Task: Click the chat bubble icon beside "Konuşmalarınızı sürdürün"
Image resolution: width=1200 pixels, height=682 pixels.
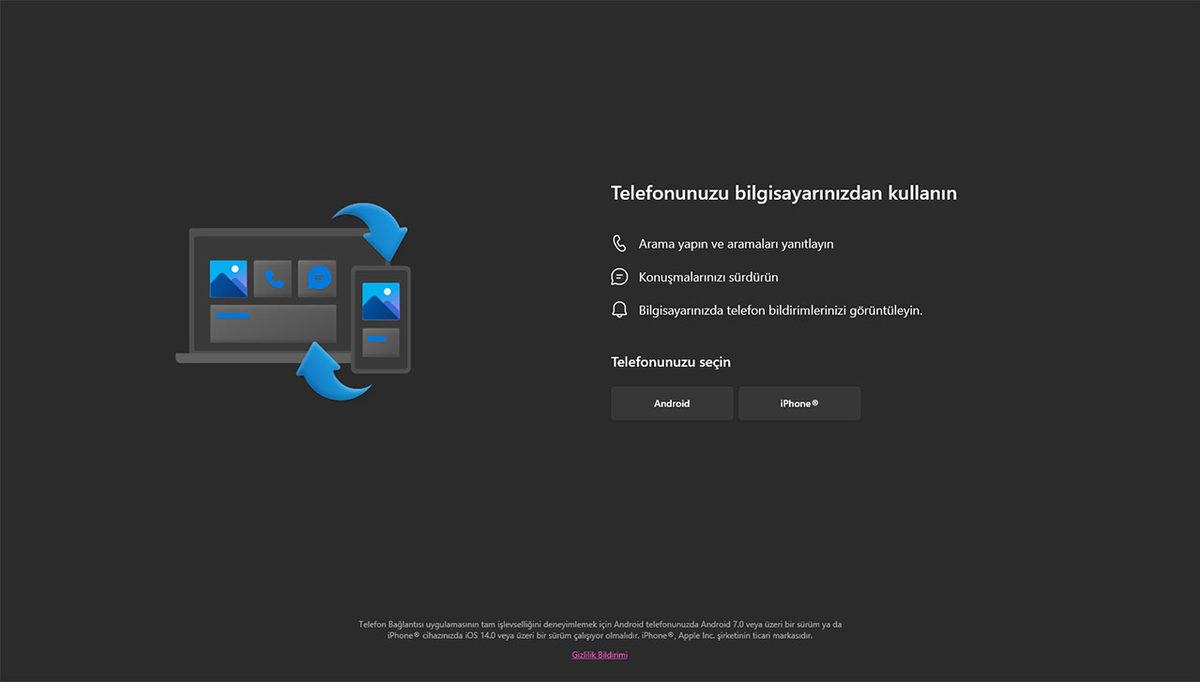Action: 618,276
